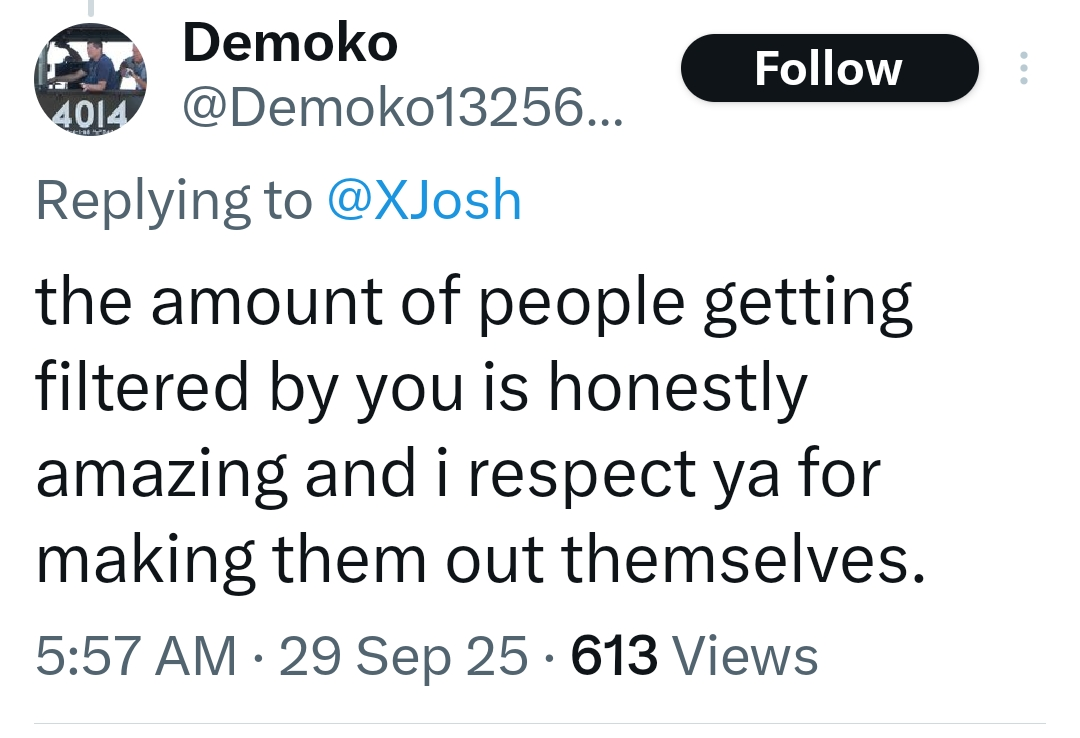This screenshot has height=738, width=1080.
Task: Click the word "themselves" in the tweet
Action: coord(733,560)
